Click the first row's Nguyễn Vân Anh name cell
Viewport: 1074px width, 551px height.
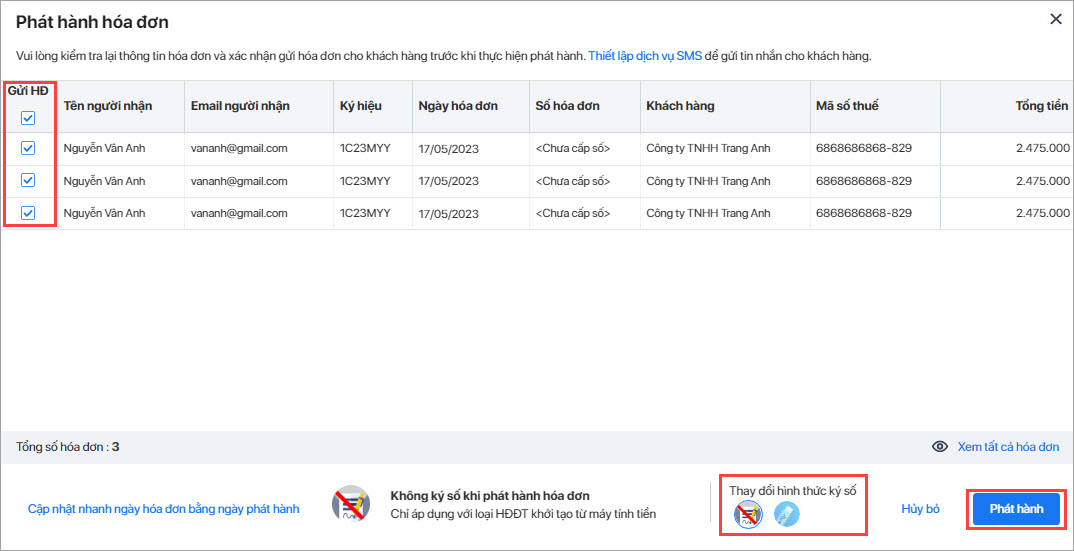[105, 148]
